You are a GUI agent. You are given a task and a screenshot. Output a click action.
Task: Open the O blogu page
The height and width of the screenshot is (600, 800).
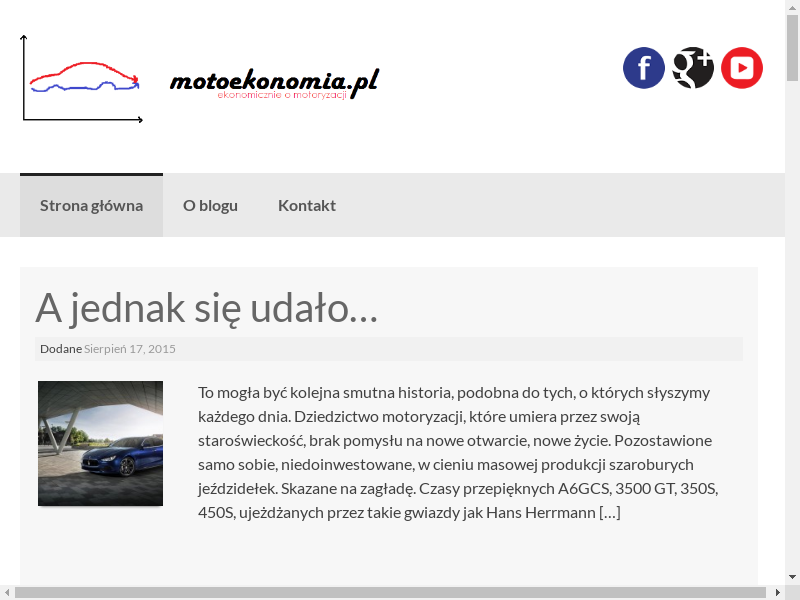(x=210, y=206)
